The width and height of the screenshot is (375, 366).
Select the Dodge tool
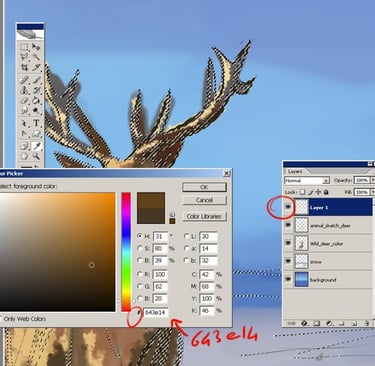[36, 110]
